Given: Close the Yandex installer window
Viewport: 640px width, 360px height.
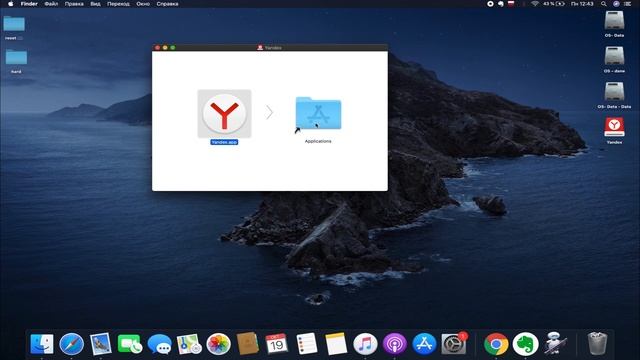Looking at the screenshot, I should tap(158, 48).
